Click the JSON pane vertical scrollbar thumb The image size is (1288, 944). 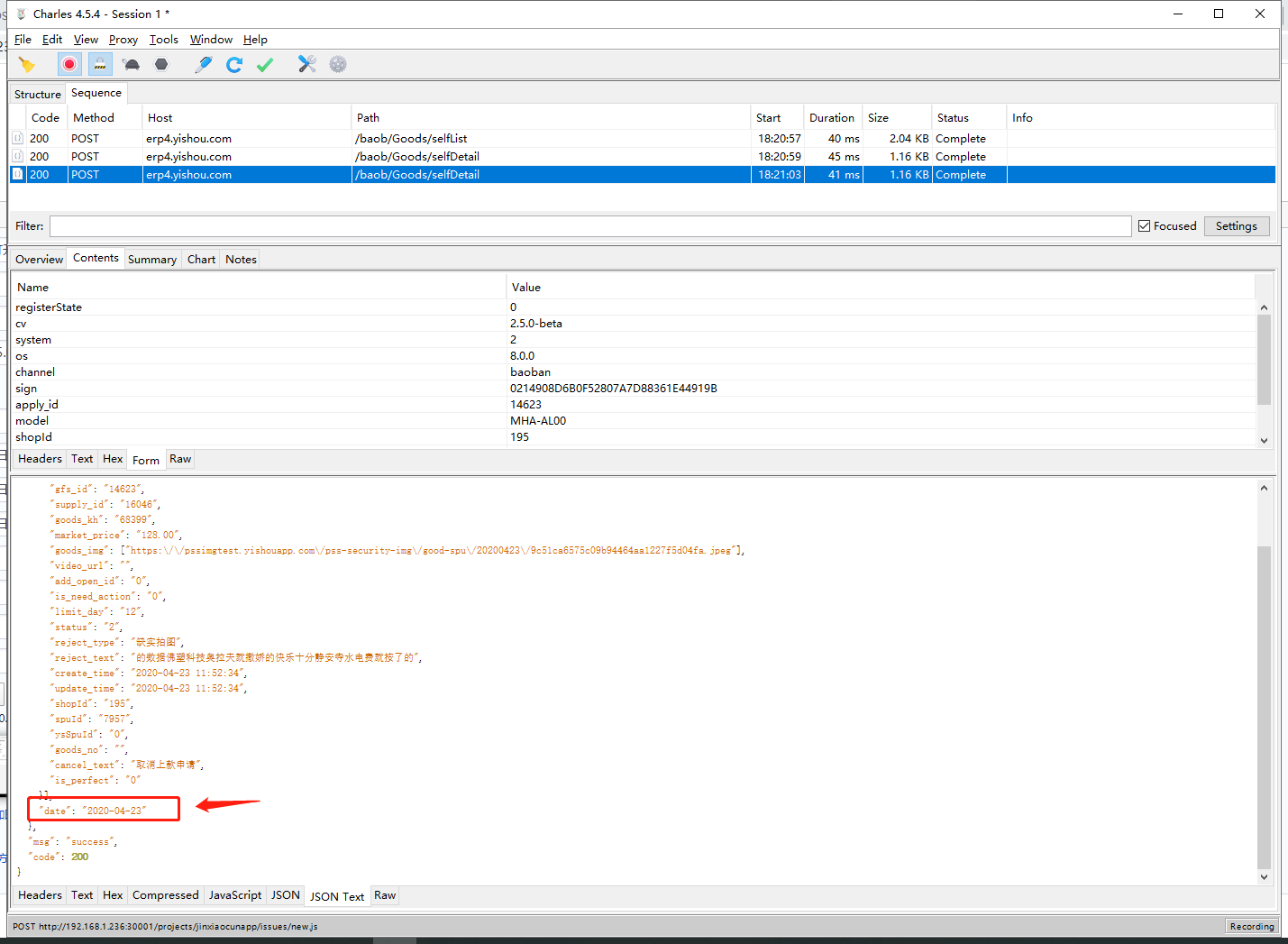(1264, 706)
